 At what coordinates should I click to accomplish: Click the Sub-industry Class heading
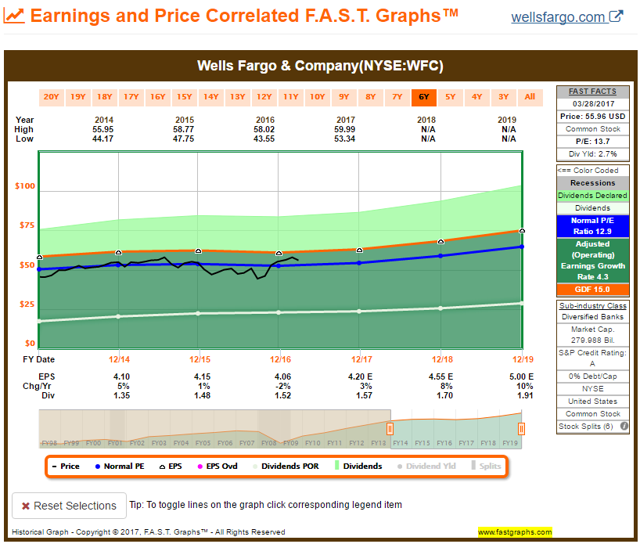pos(593,306)
